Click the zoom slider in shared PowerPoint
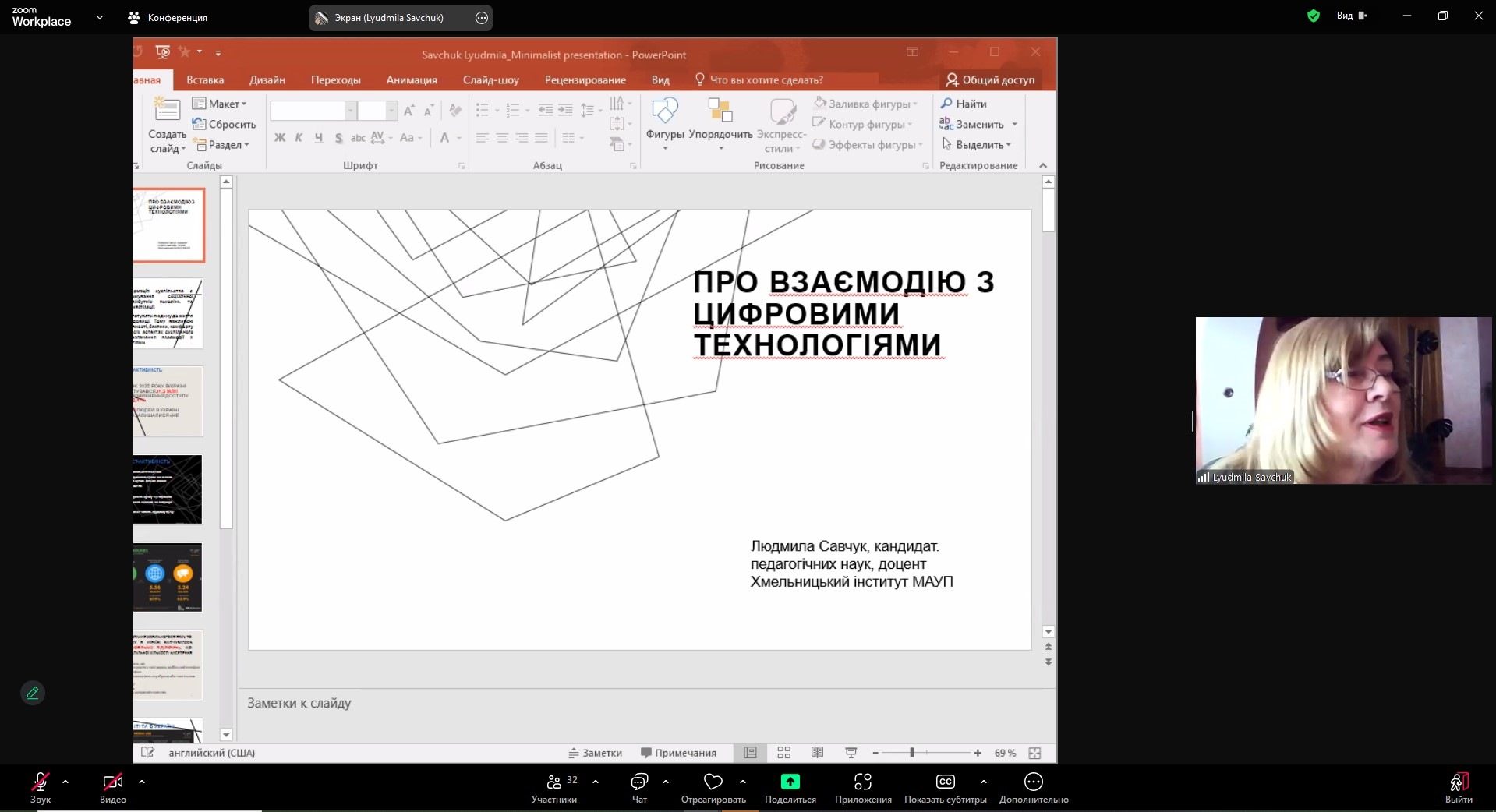 click(912, 753)
